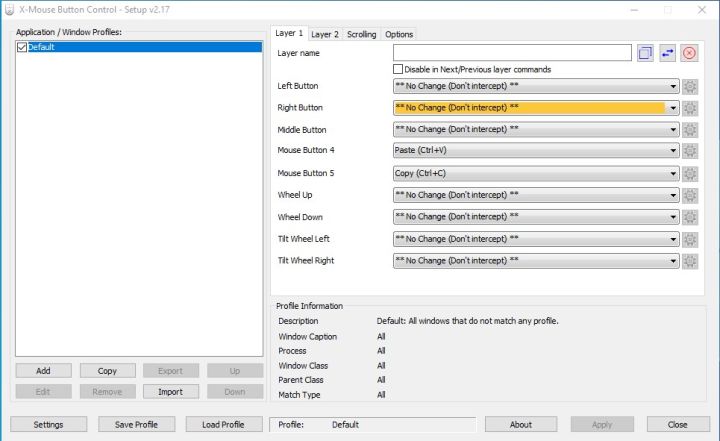This screenshot has width=720, height=441.
Task: Click the gear icon for Tilt Wheel Right
Action: (689, 261)
